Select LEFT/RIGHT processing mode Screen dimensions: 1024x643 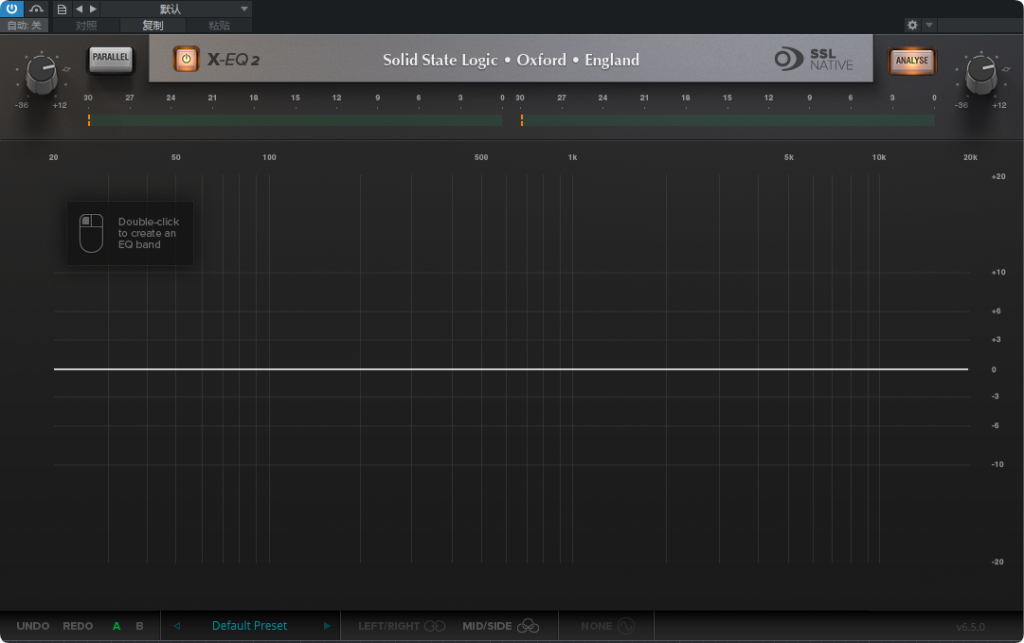coord(402,626)
